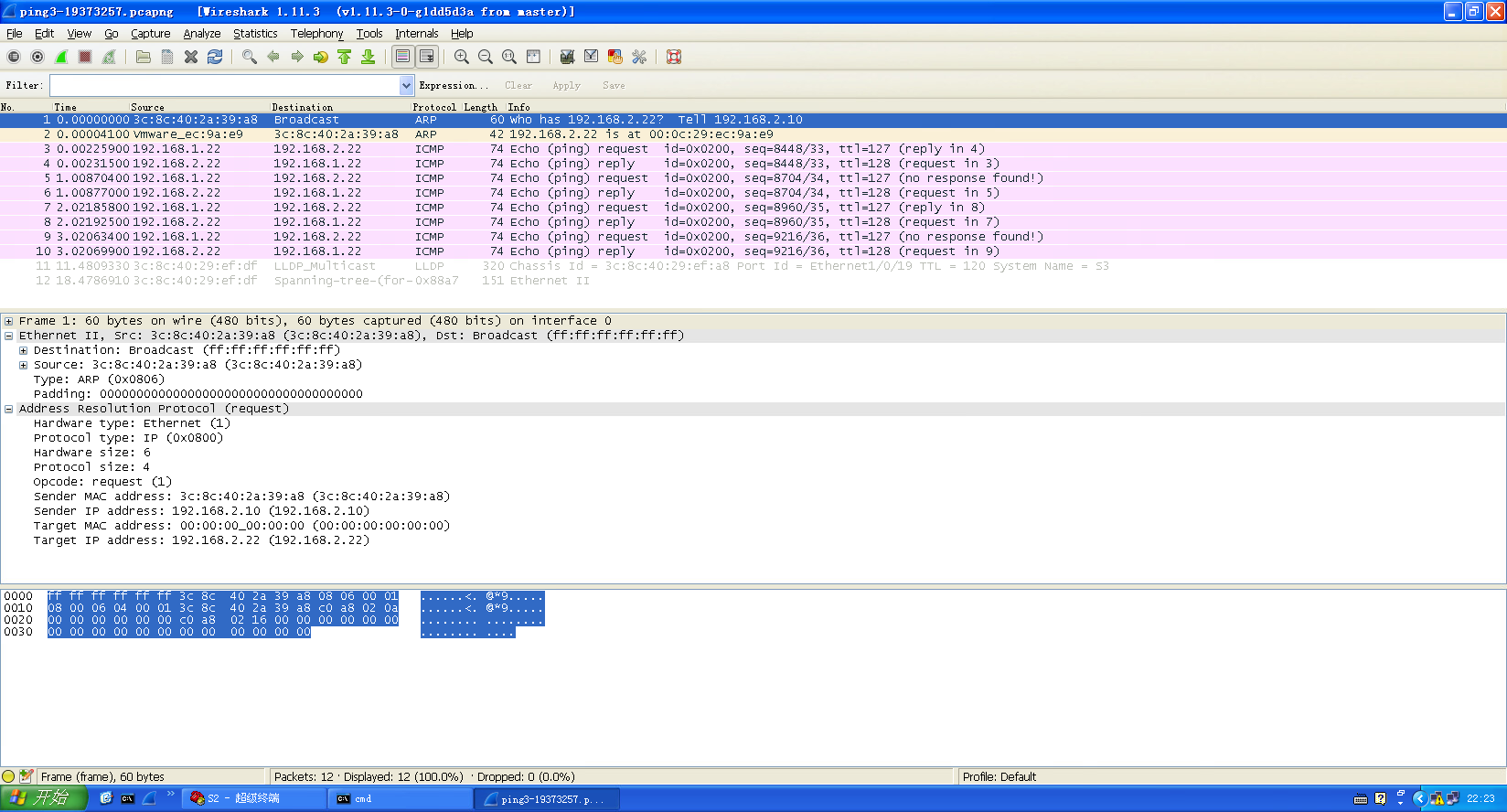Click Profile: Default in status bar
This screenshot has width=1507, height=812.
point(999,776)
